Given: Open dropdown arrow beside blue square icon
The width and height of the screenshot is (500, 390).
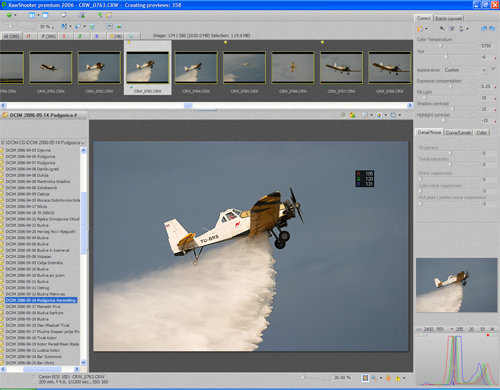Looking at the screenshot, I should [x=400, y=115].
